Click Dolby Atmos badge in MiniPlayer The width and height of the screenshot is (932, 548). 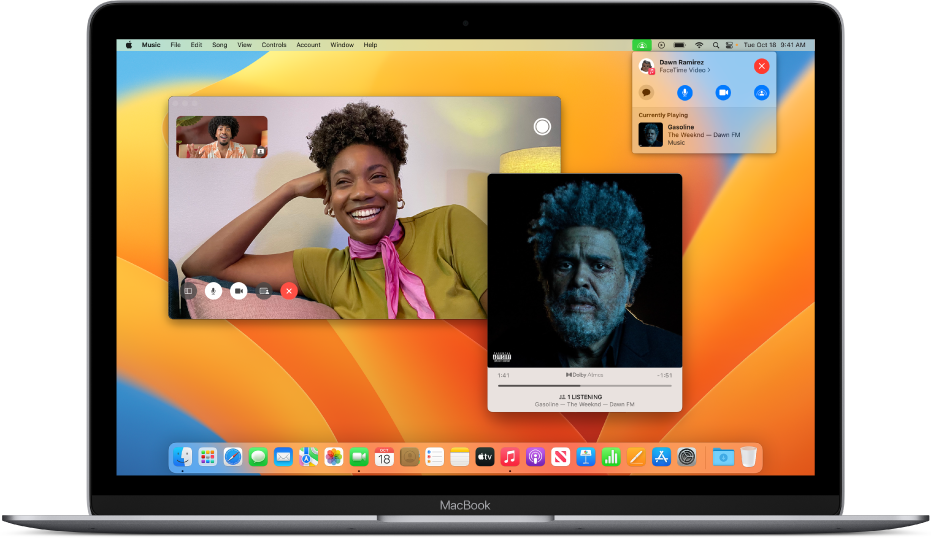pos(584,375)
